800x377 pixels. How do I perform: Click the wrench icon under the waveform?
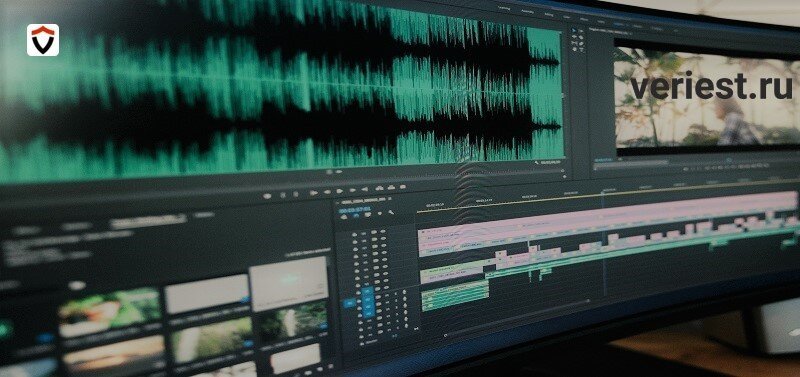pos(537,162)
